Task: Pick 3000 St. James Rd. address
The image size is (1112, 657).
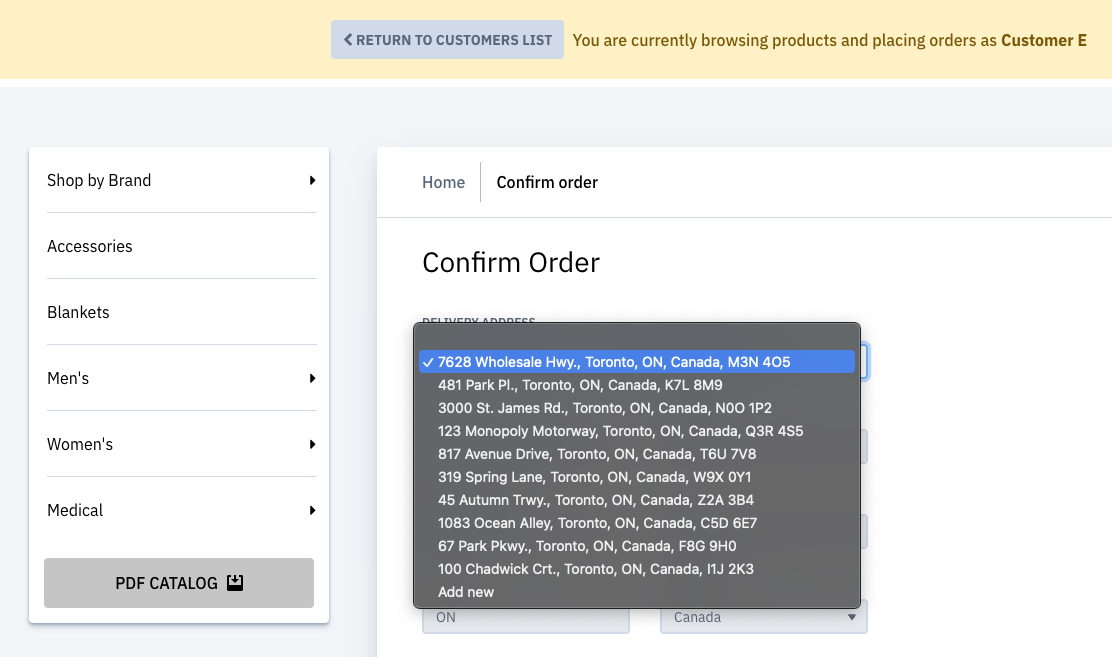Action: click(x=604, y=408)
